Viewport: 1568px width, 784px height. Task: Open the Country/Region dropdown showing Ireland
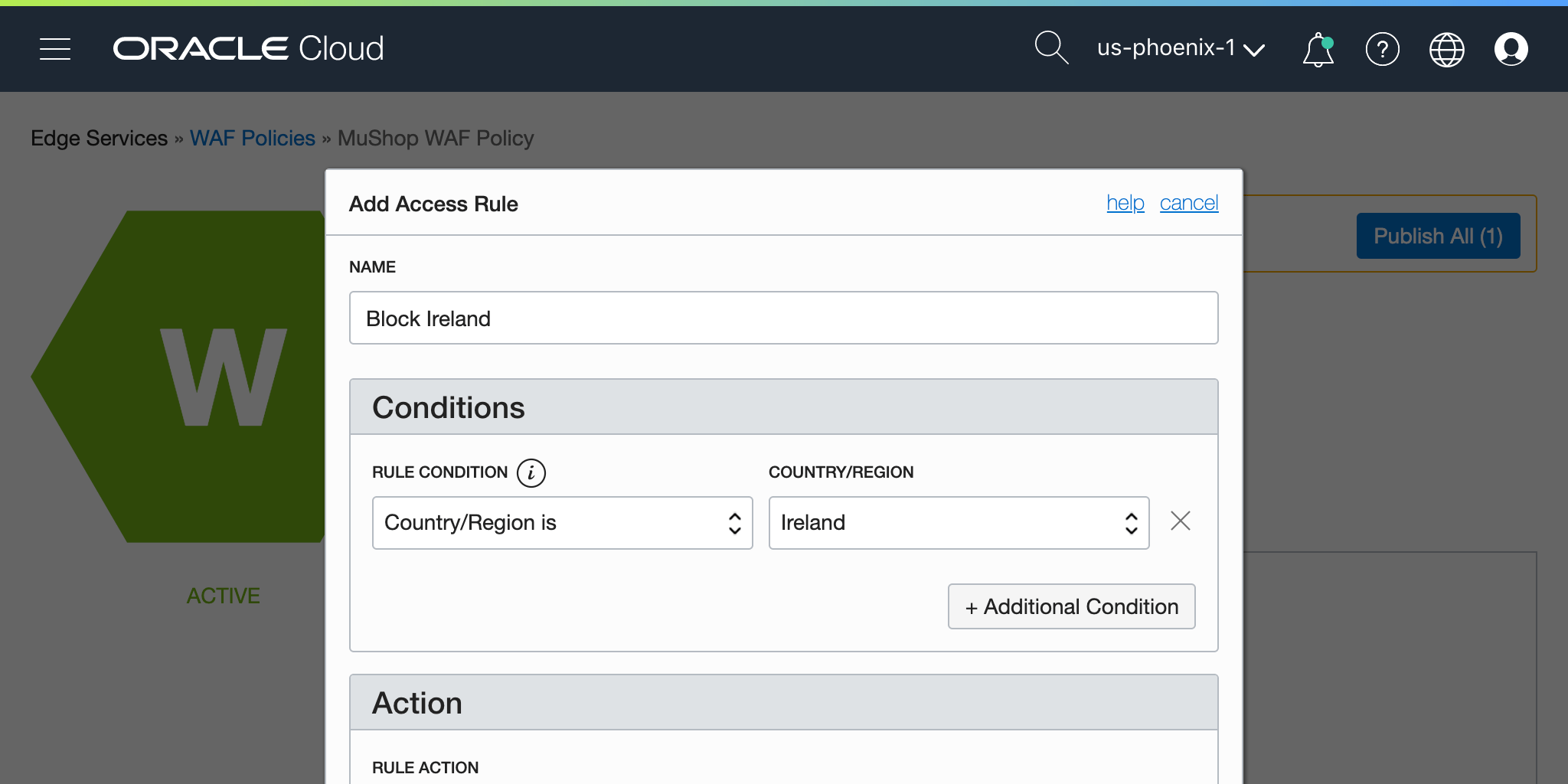[x=959, y=523]
